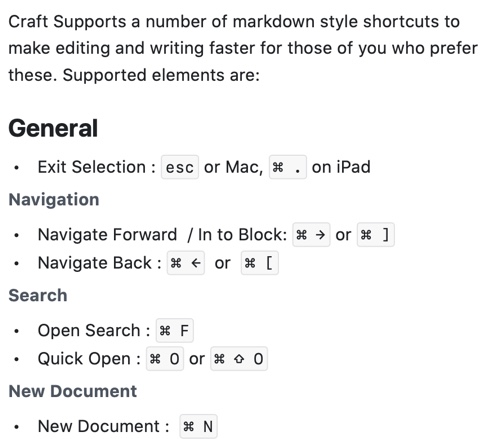The height and width of the screenshot is (439, 496).
Task: Select the Navigation subheading
Action: pyautogui.click(x=54, y=200)
